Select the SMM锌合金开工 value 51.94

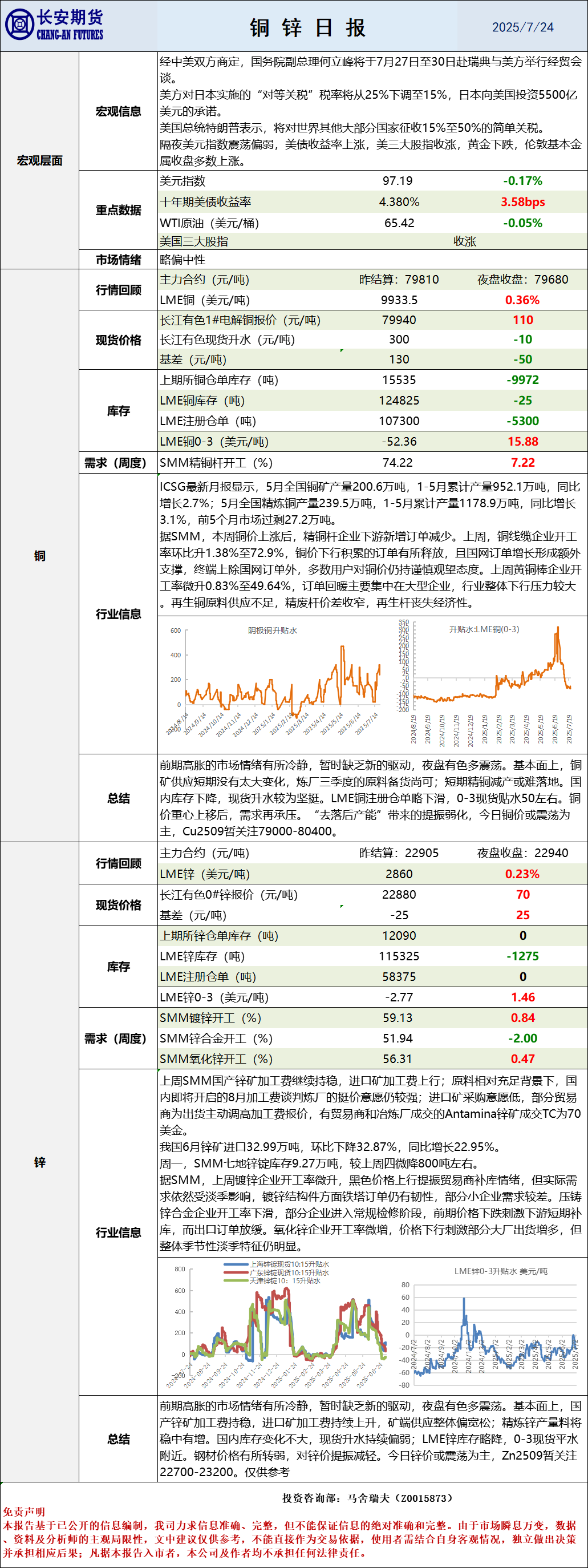click(398, 1038)
